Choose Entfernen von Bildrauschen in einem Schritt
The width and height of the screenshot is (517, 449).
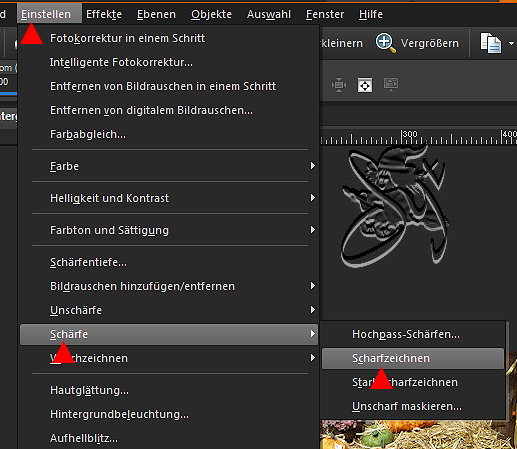169,86
